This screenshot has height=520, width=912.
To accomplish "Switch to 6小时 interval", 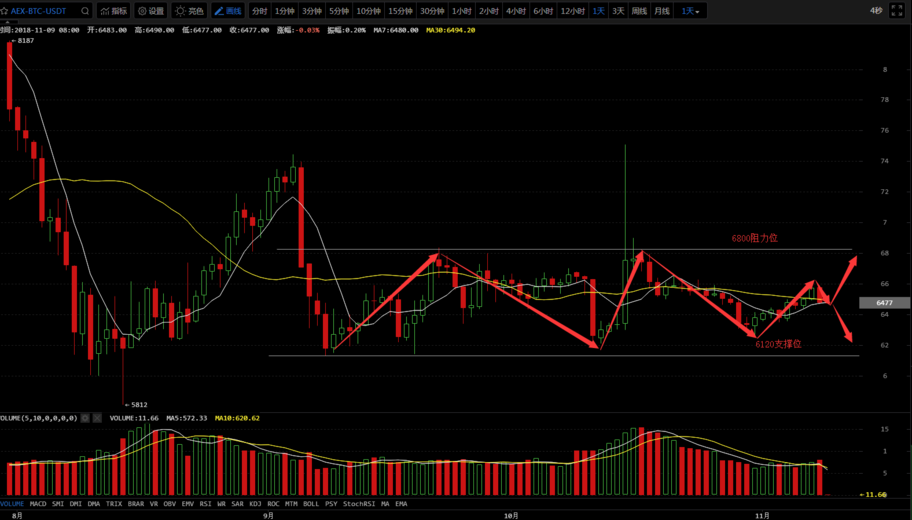I will pos(543,10).
